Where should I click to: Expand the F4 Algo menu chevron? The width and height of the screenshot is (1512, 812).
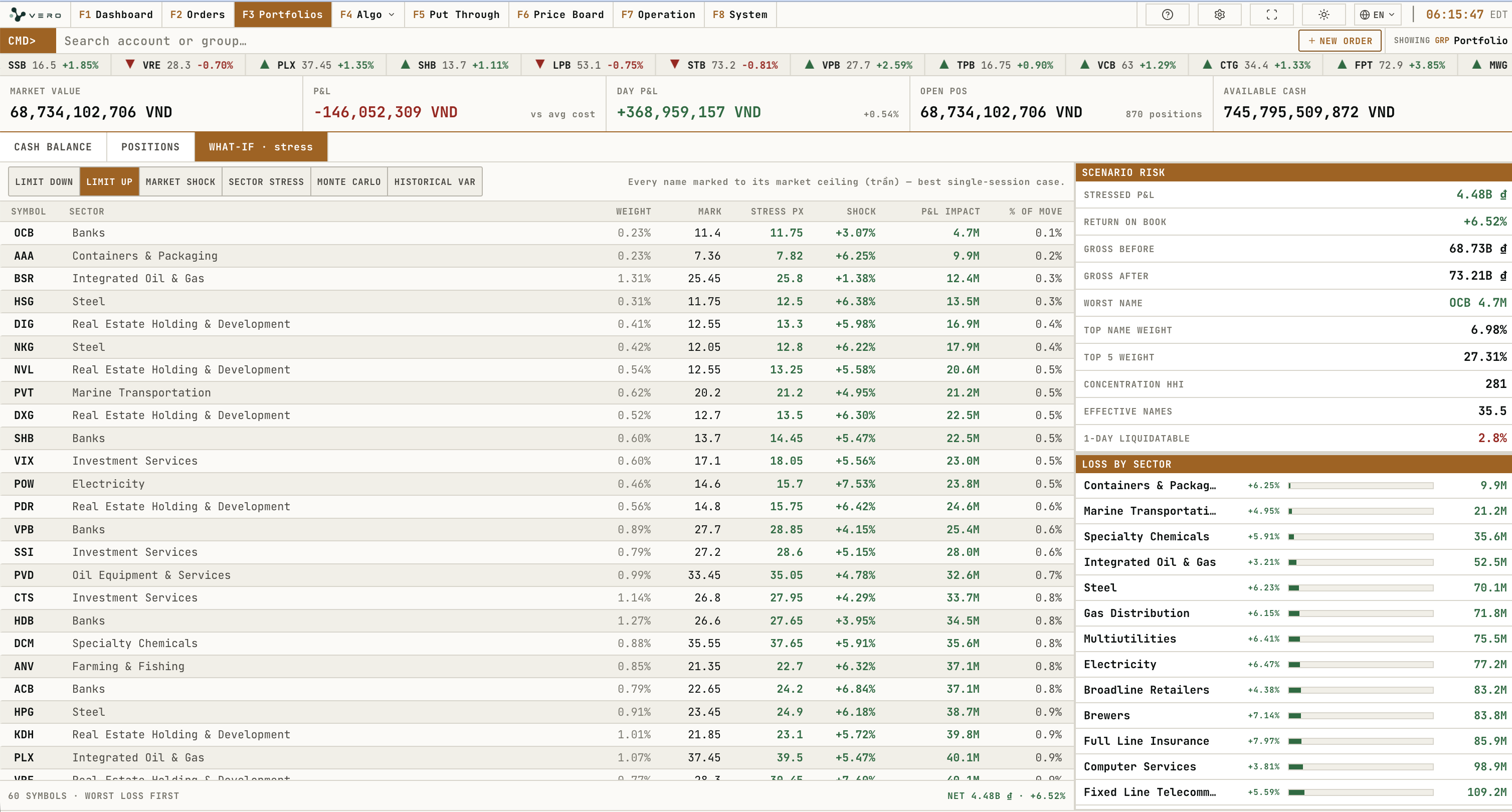392,15
